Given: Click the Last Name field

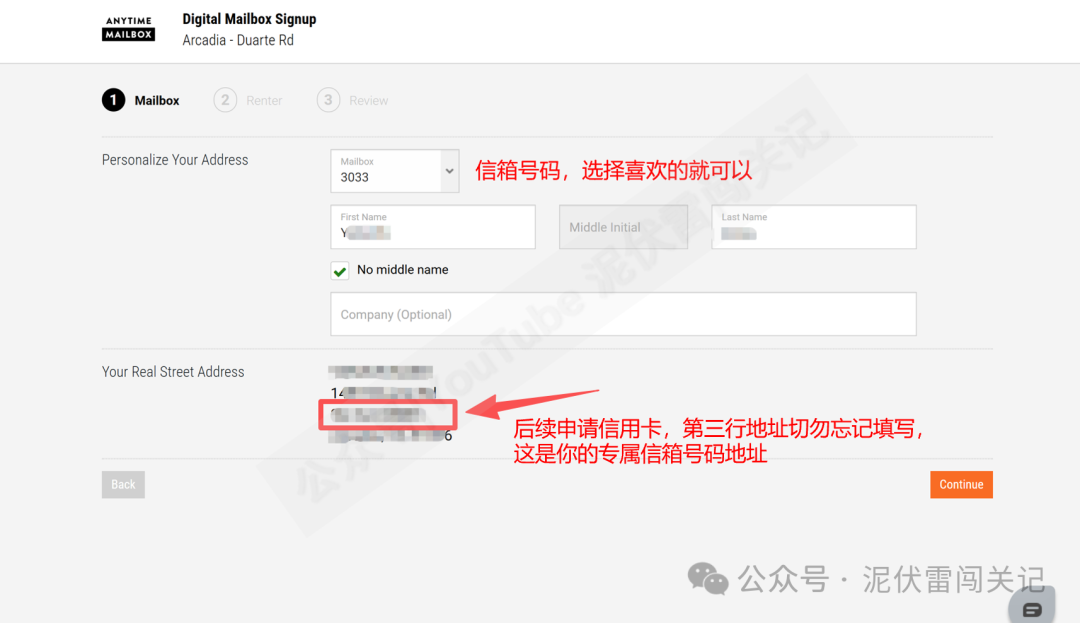Looking at the screenshot, I should coord(813,226).
